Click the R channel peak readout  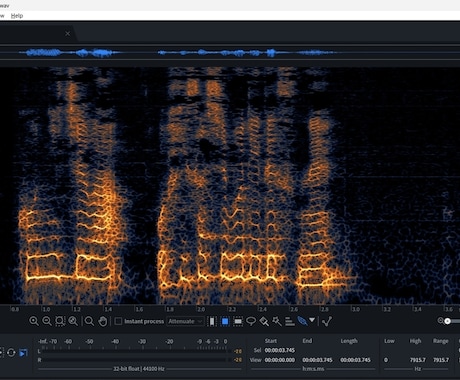pos(238,360)
